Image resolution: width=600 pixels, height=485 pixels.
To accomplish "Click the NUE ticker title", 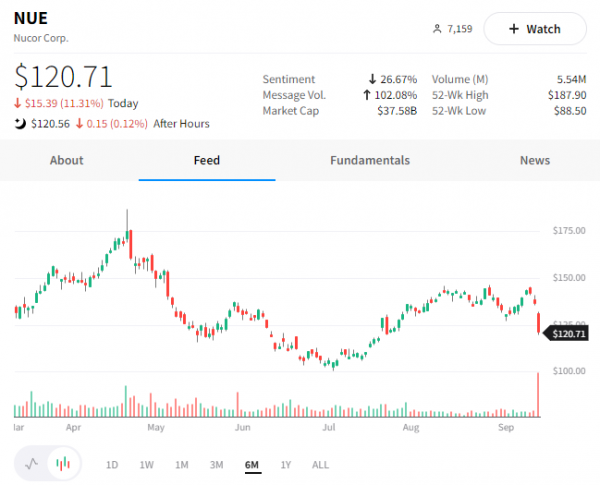I will click(31, 19).
